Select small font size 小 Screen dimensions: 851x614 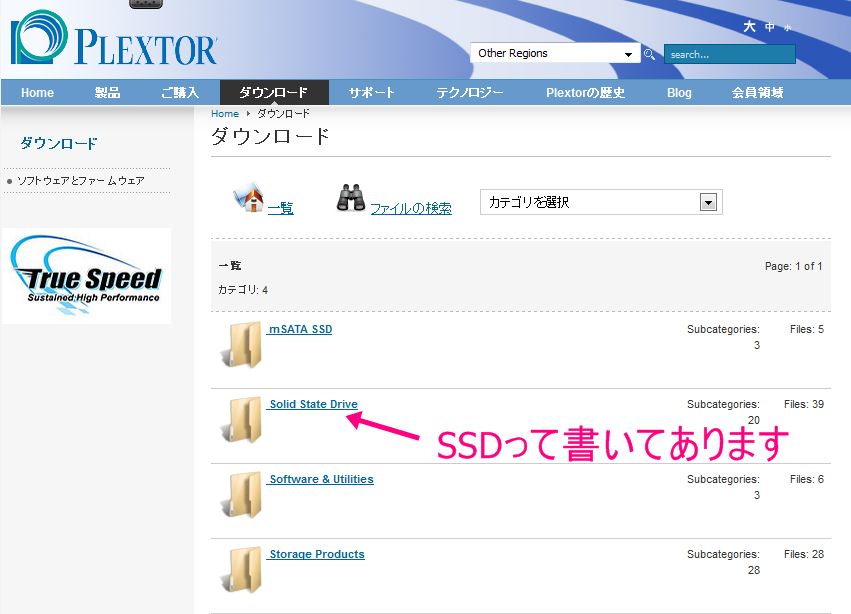point(788,28)
